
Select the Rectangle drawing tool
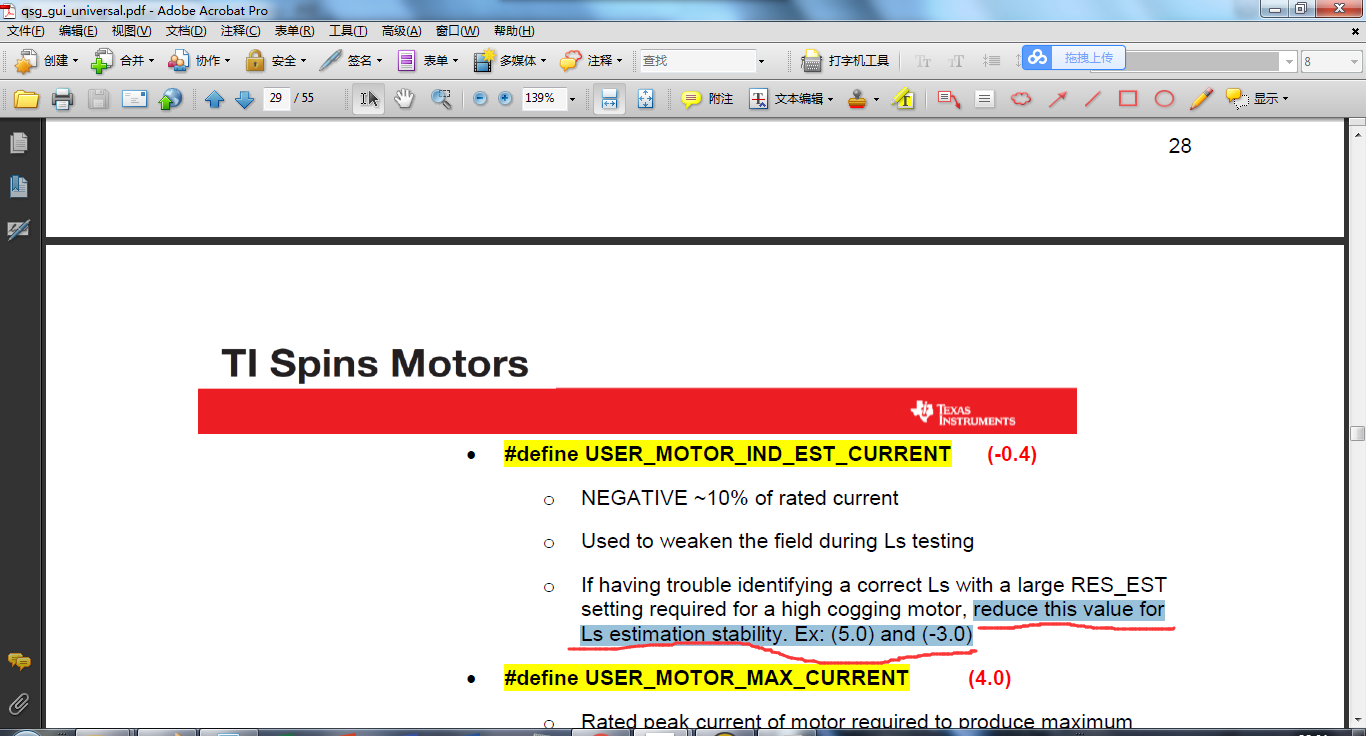(1128, 99)
